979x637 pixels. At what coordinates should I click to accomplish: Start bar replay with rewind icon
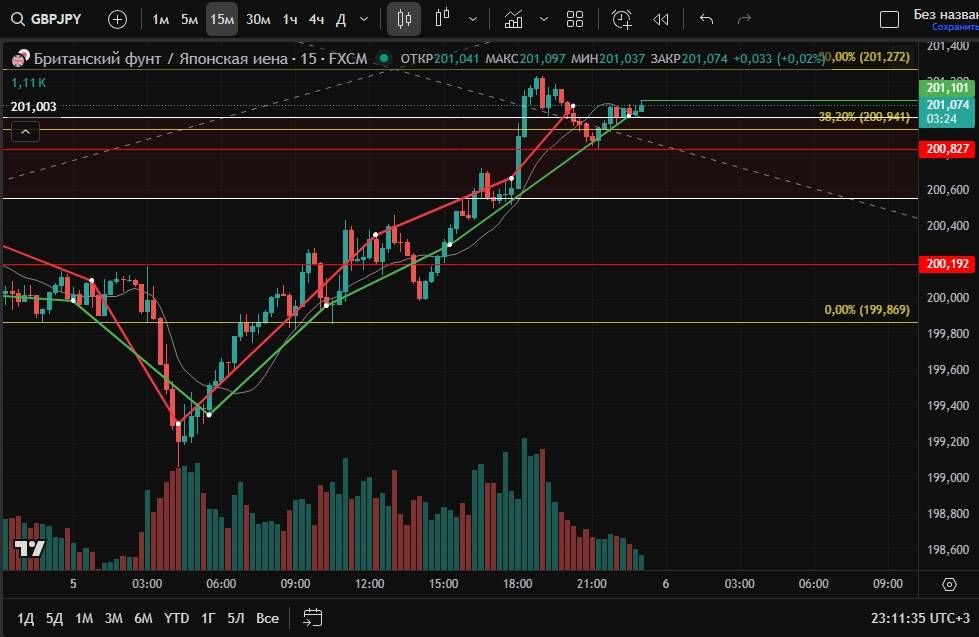[x=661, y=19]
